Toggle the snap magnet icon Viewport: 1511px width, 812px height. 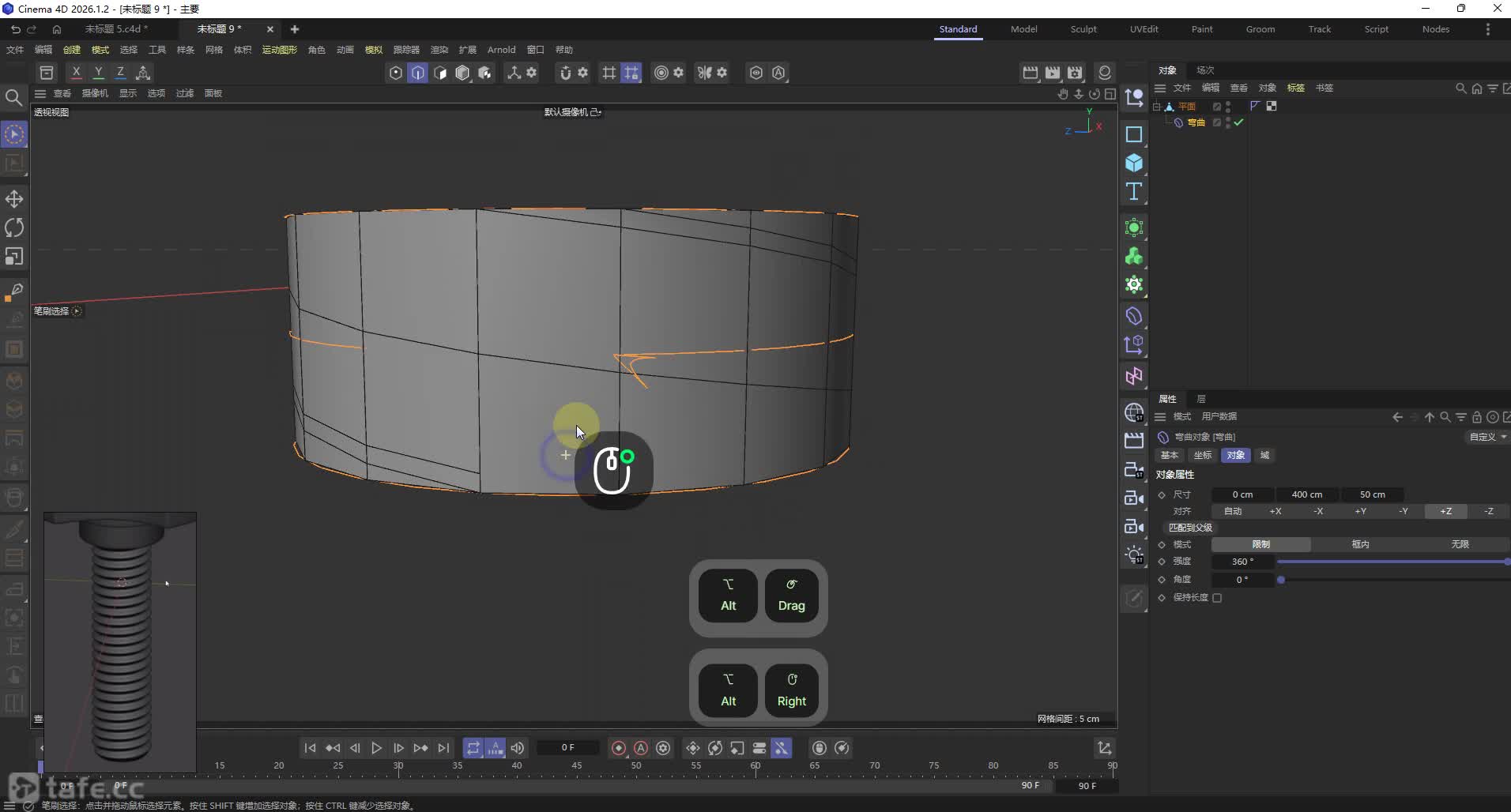coord(565,73)
